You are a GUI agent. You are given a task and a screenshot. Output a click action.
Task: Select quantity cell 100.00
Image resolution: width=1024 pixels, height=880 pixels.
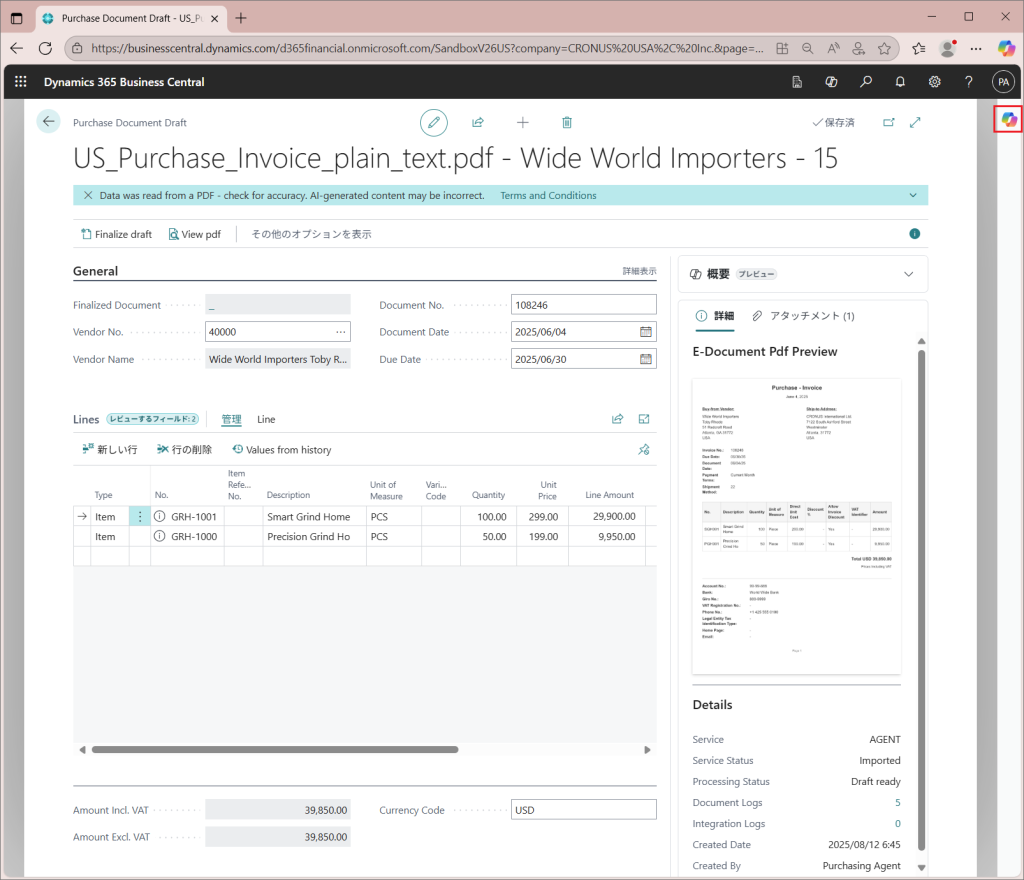coord(488,516)
